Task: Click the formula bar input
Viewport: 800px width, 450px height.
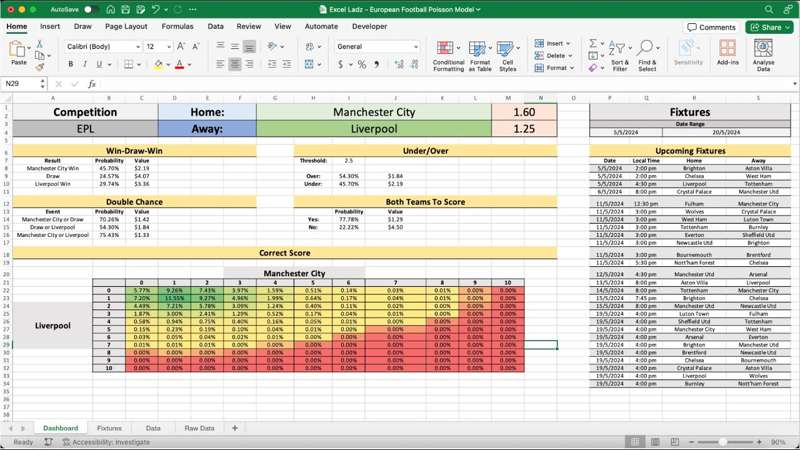Action: coord(444,84)
